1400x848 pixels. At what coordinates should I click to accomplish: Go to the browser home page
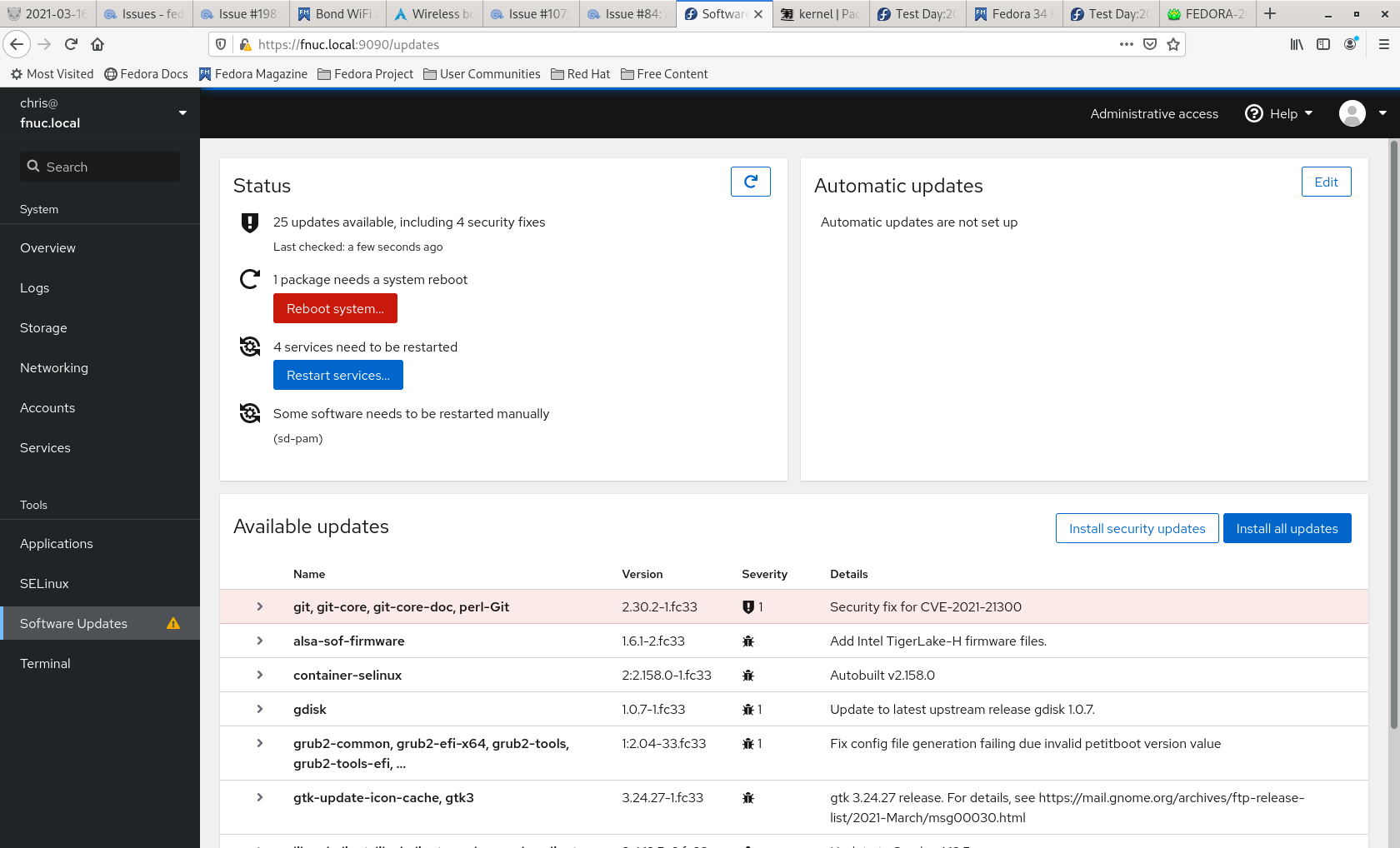pos(97,44)
